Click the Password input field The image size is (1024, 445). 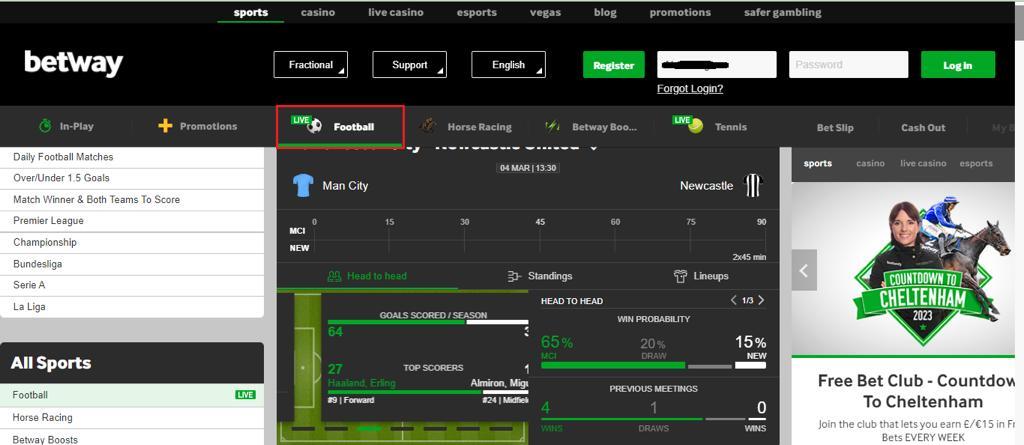click(848, 65)
